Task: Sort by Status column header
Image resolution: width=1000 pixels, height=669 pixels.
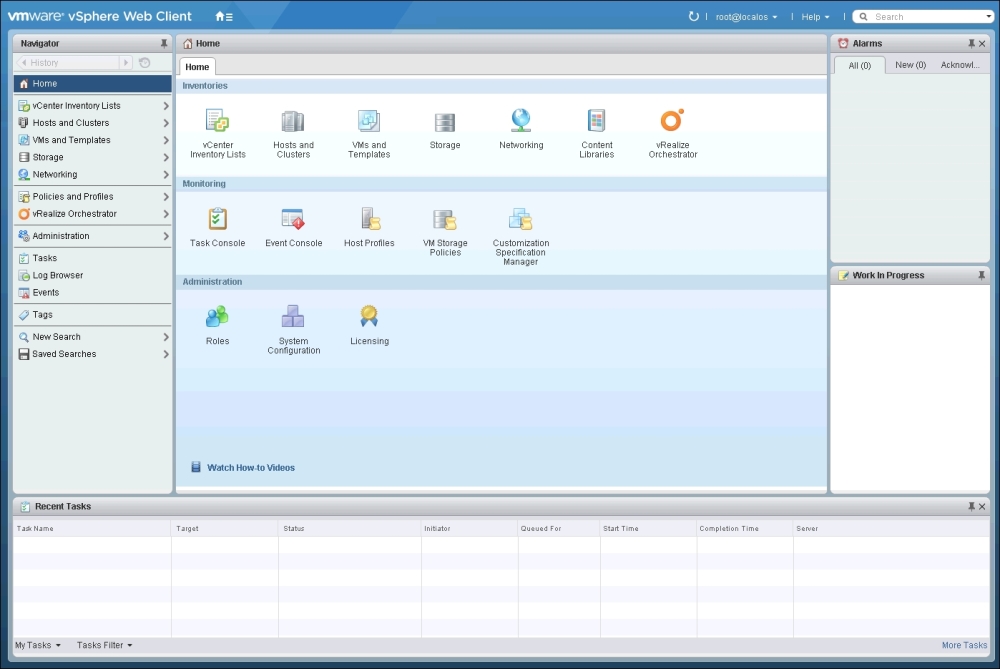Action: [349, 529]
